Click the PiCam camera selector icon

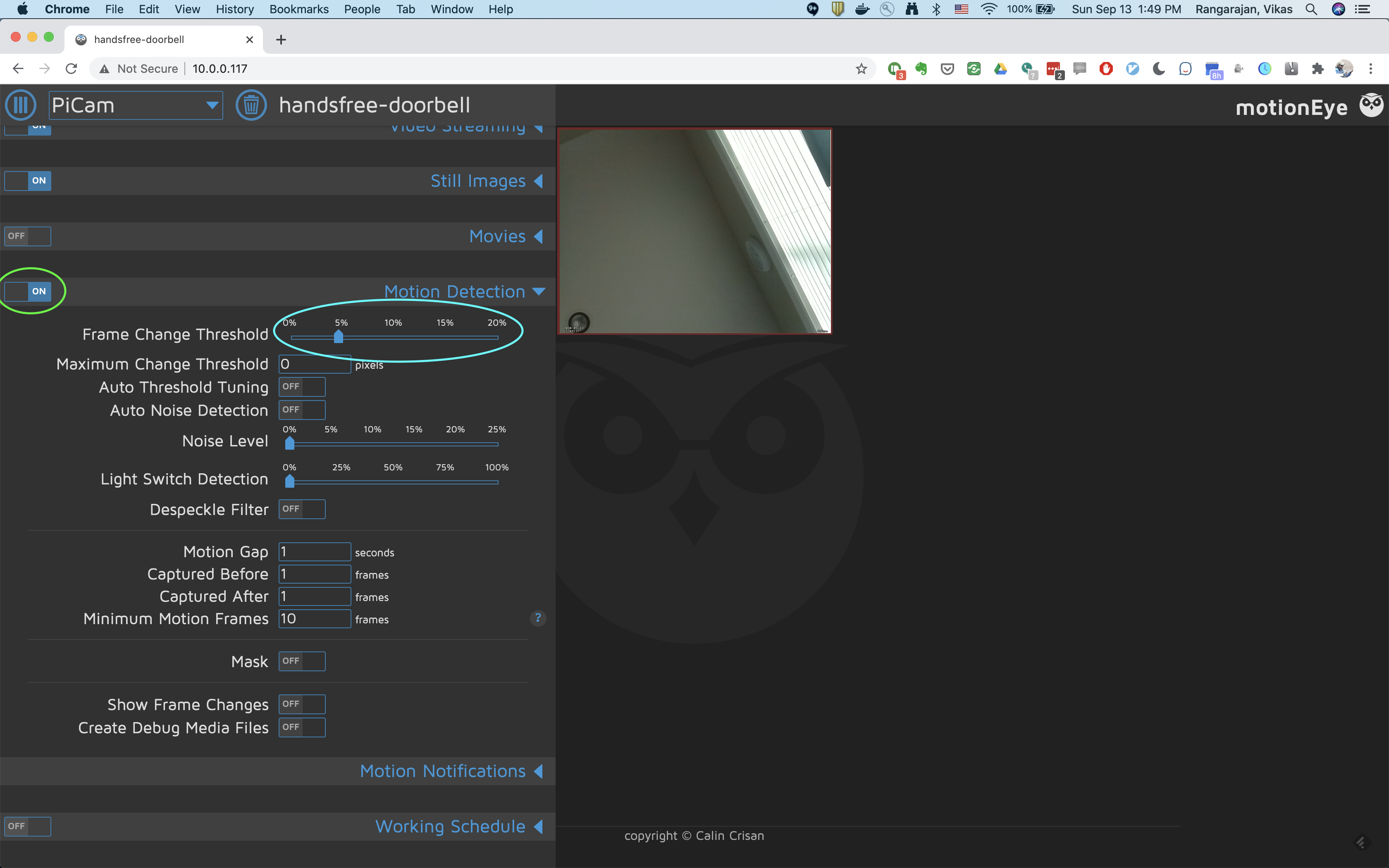click(x=134, y=105)
